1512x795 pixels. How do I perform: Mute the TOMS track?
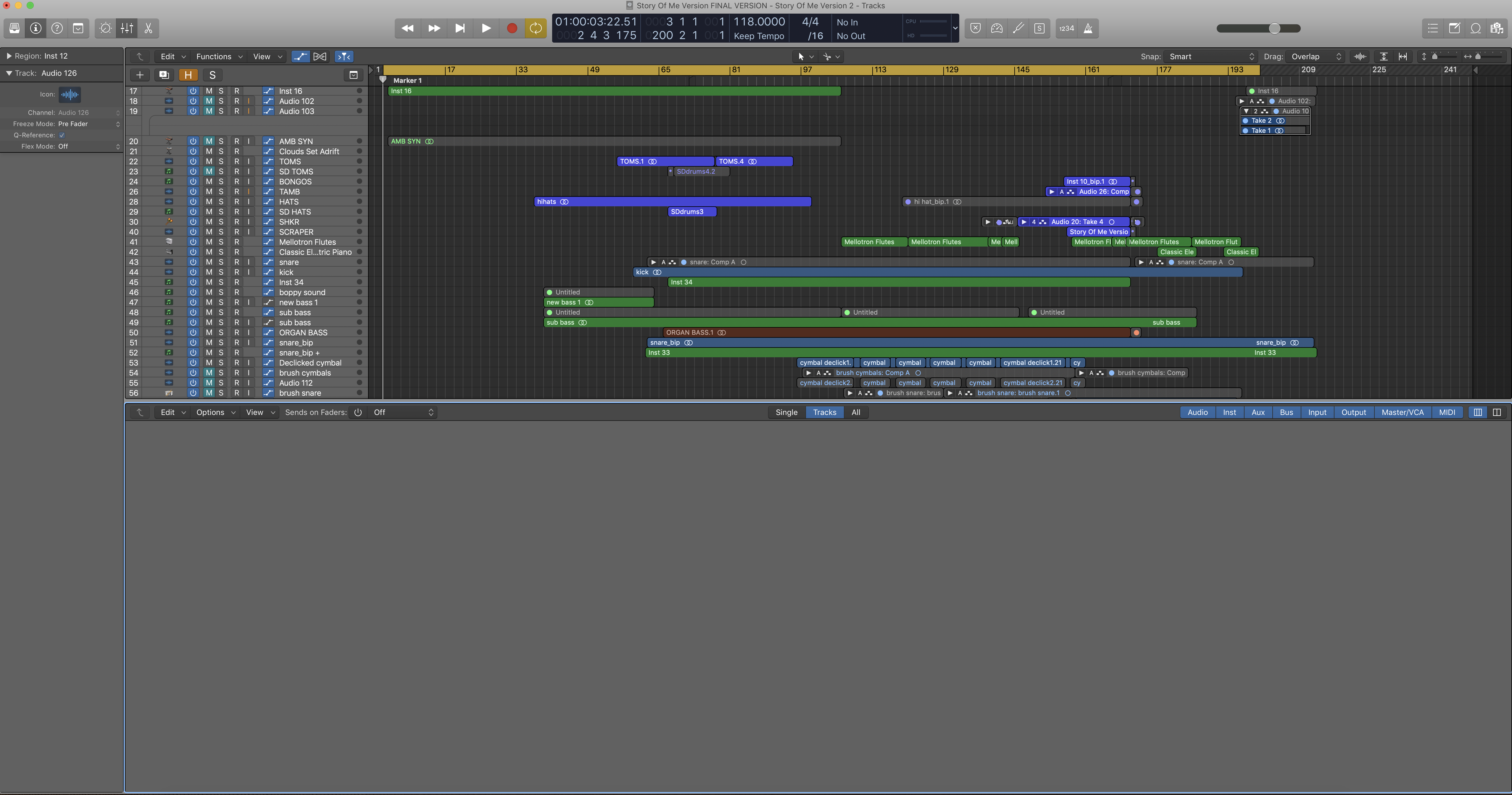point(208,162)
